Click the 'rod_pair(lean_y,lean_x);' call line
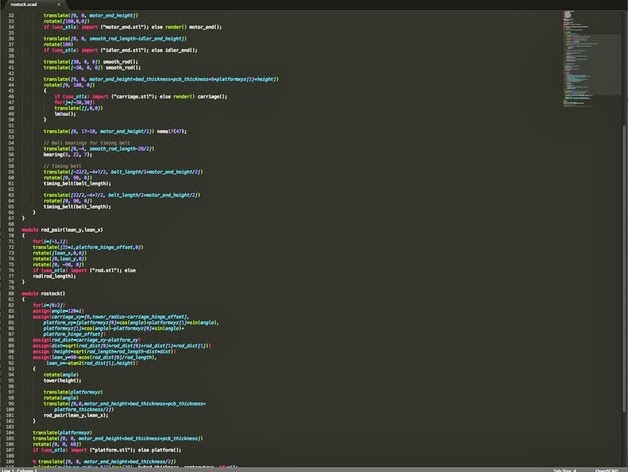This screenshot has height=472, width=628. [x=76, y=416]
